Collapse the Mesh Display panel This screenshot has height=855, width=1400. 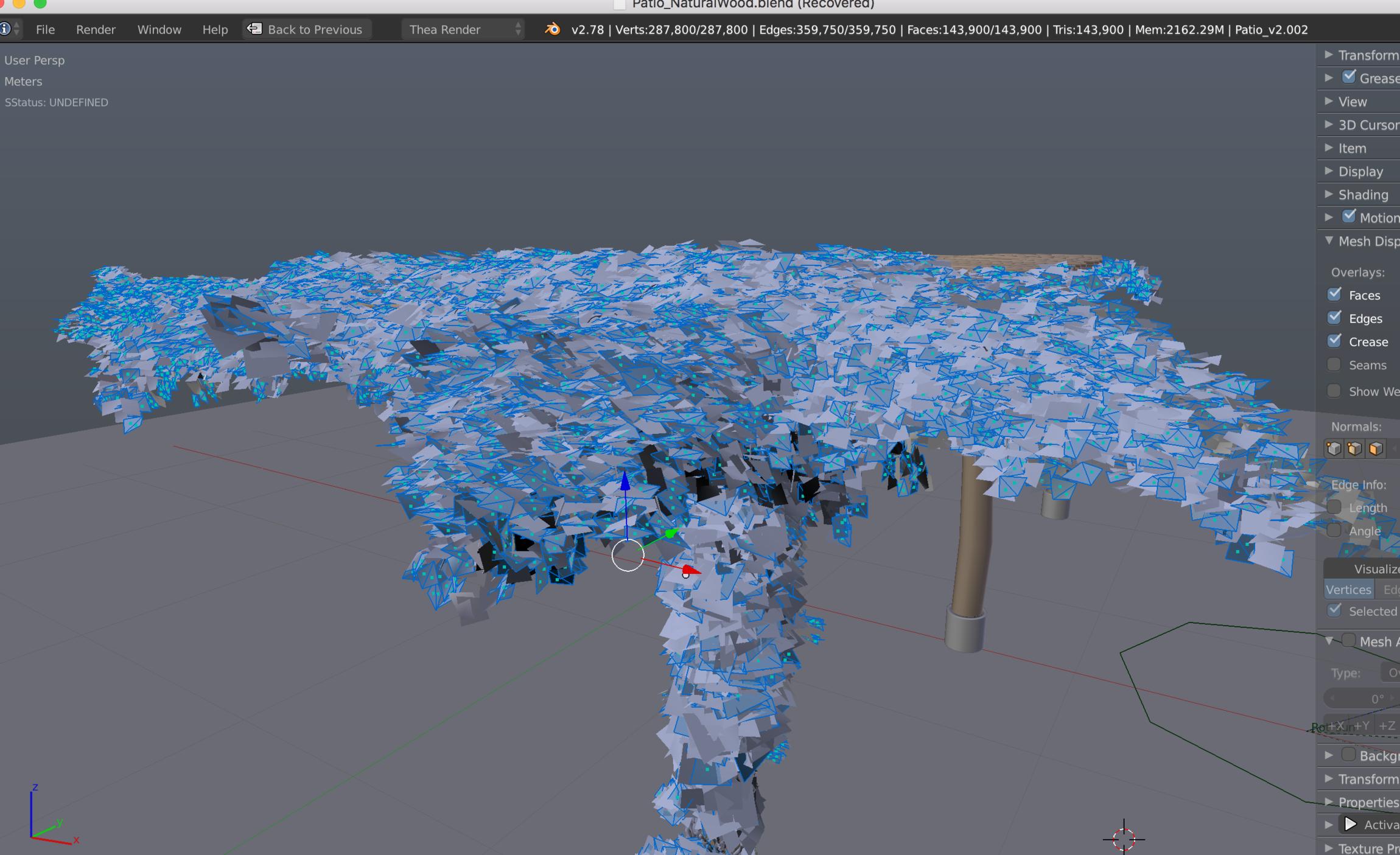[1329, 240]
